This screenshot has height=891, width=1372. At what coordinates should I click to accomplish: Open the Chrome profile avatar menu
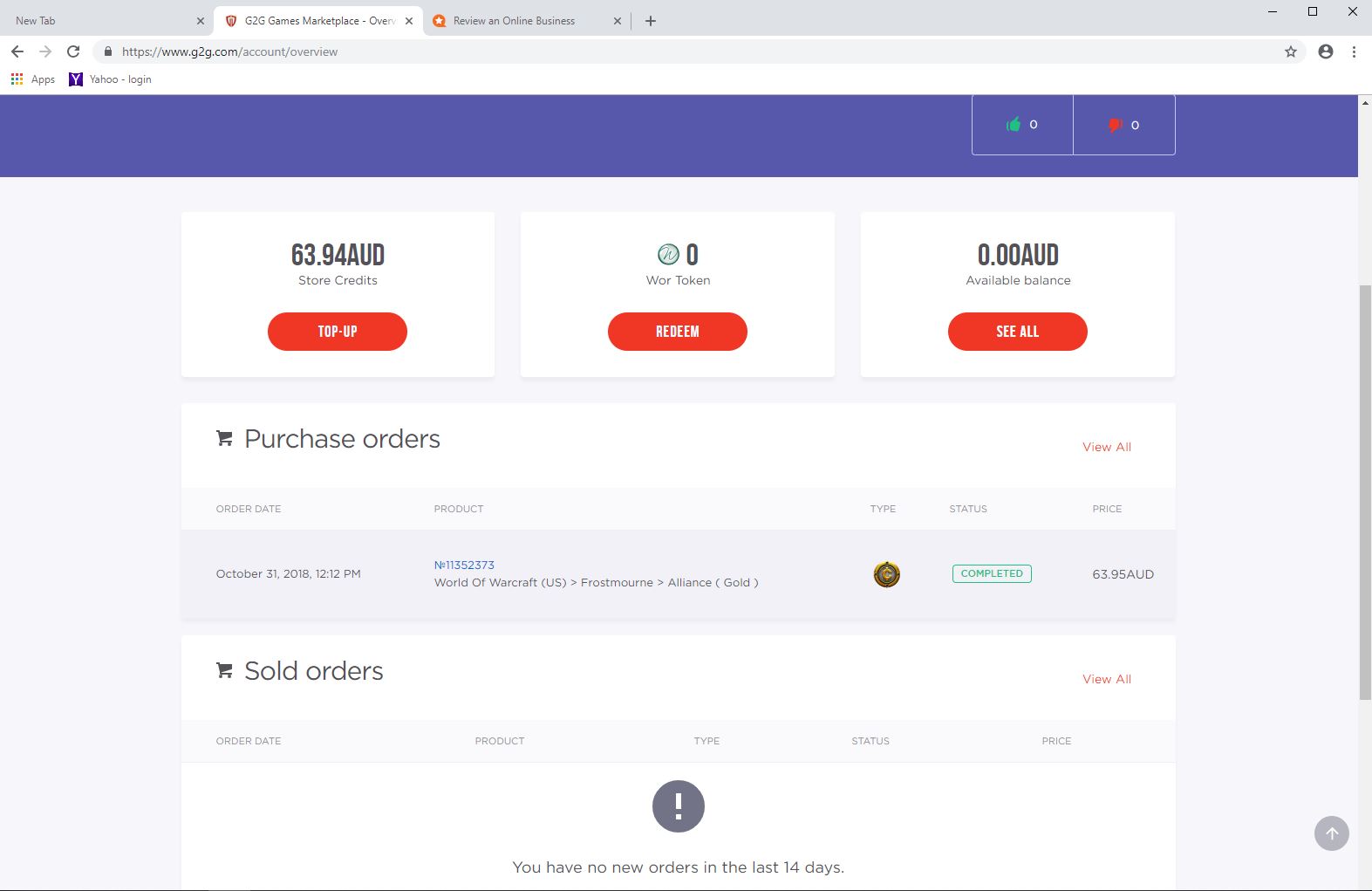pyautogui.click(x=1326, y=51)
